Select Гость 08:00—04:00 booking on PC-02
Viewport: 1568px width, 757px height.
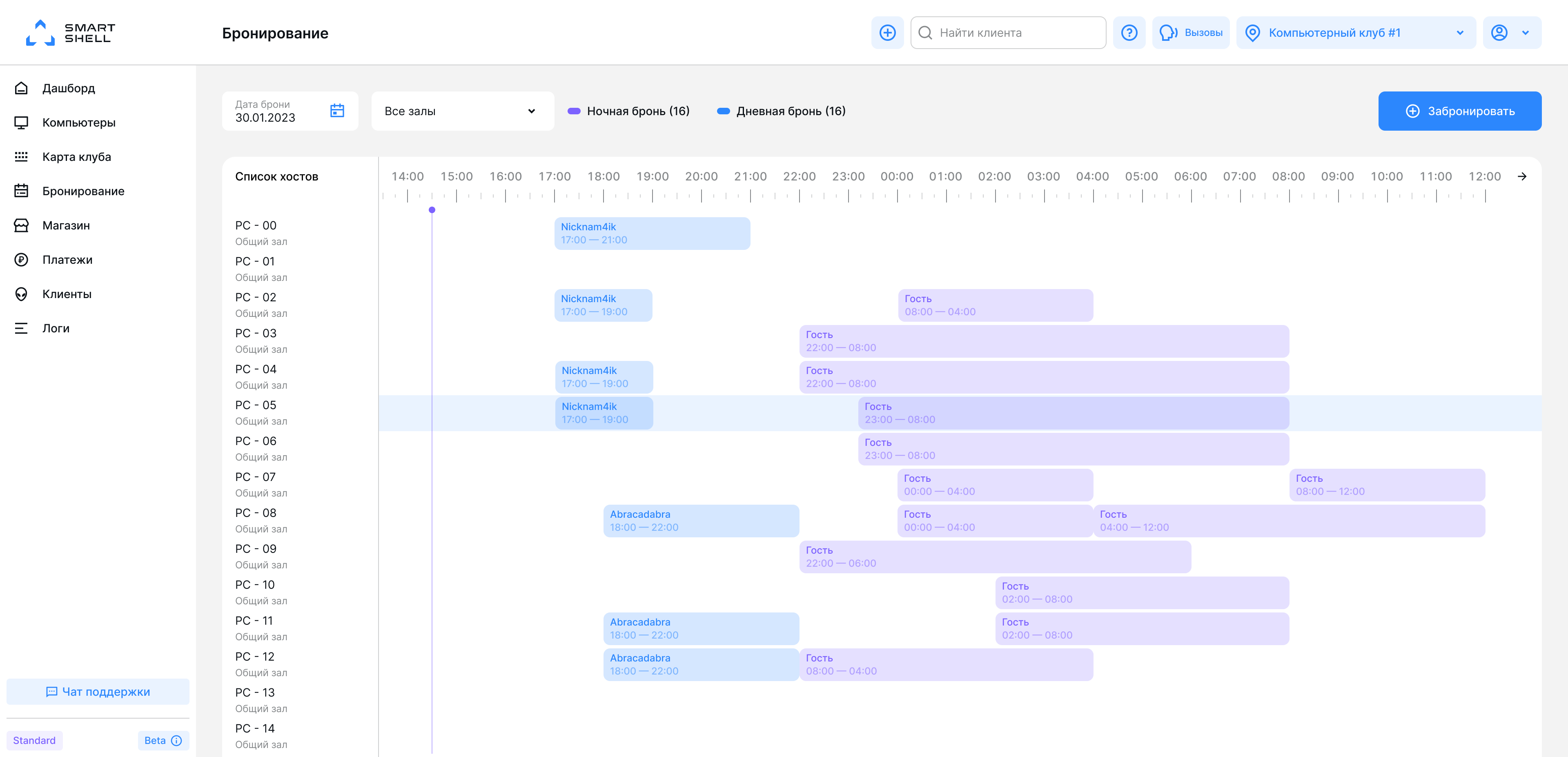(995, 305)
